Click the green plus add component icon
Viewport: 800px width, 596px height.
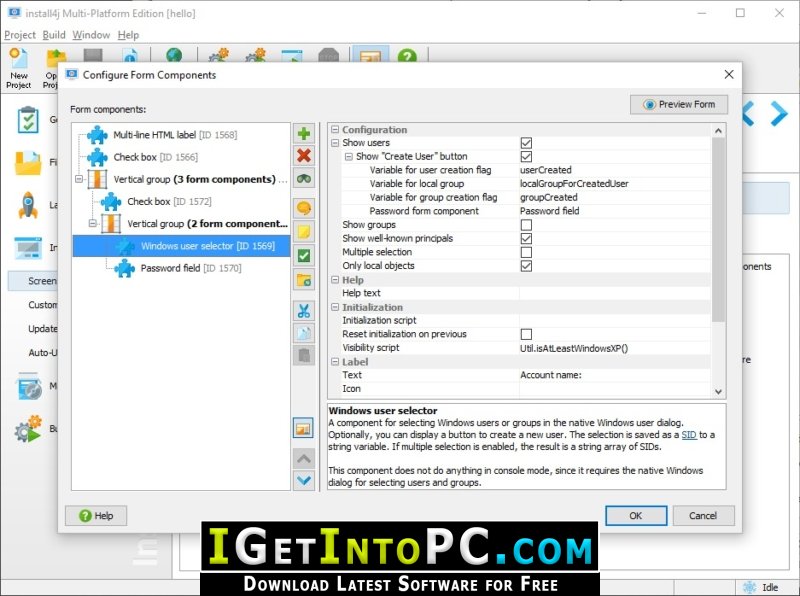point(304,134)
